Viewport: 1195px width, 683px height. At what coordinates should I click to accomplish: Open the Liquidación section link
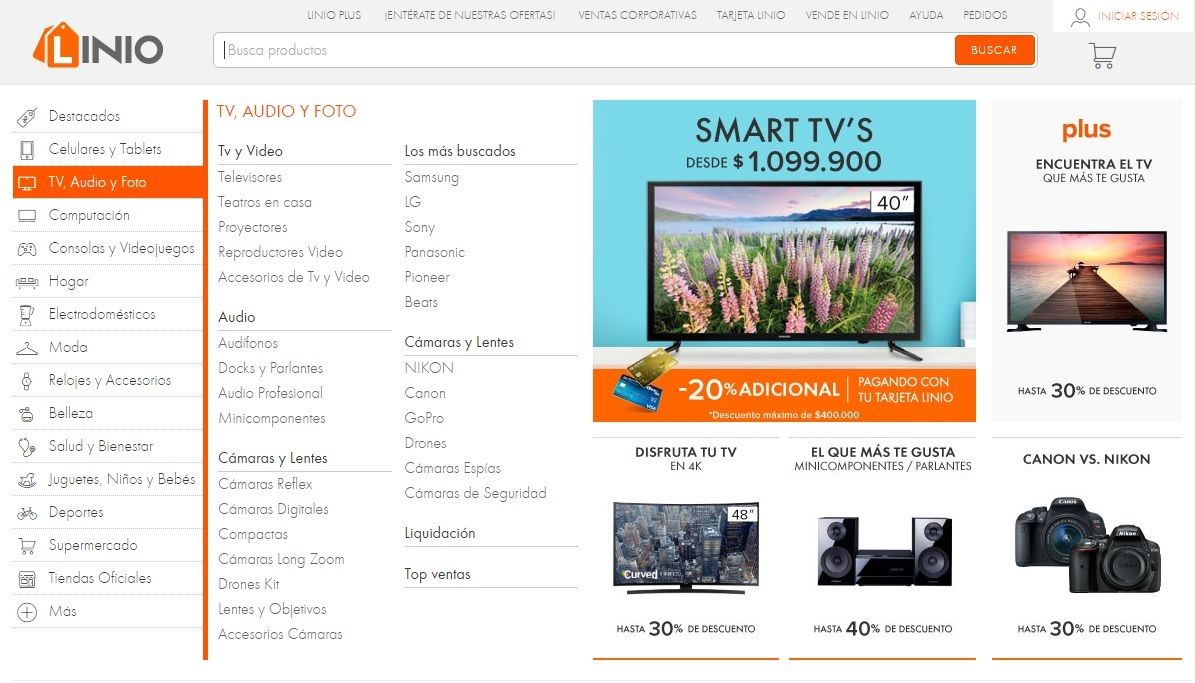coord(440,534)
